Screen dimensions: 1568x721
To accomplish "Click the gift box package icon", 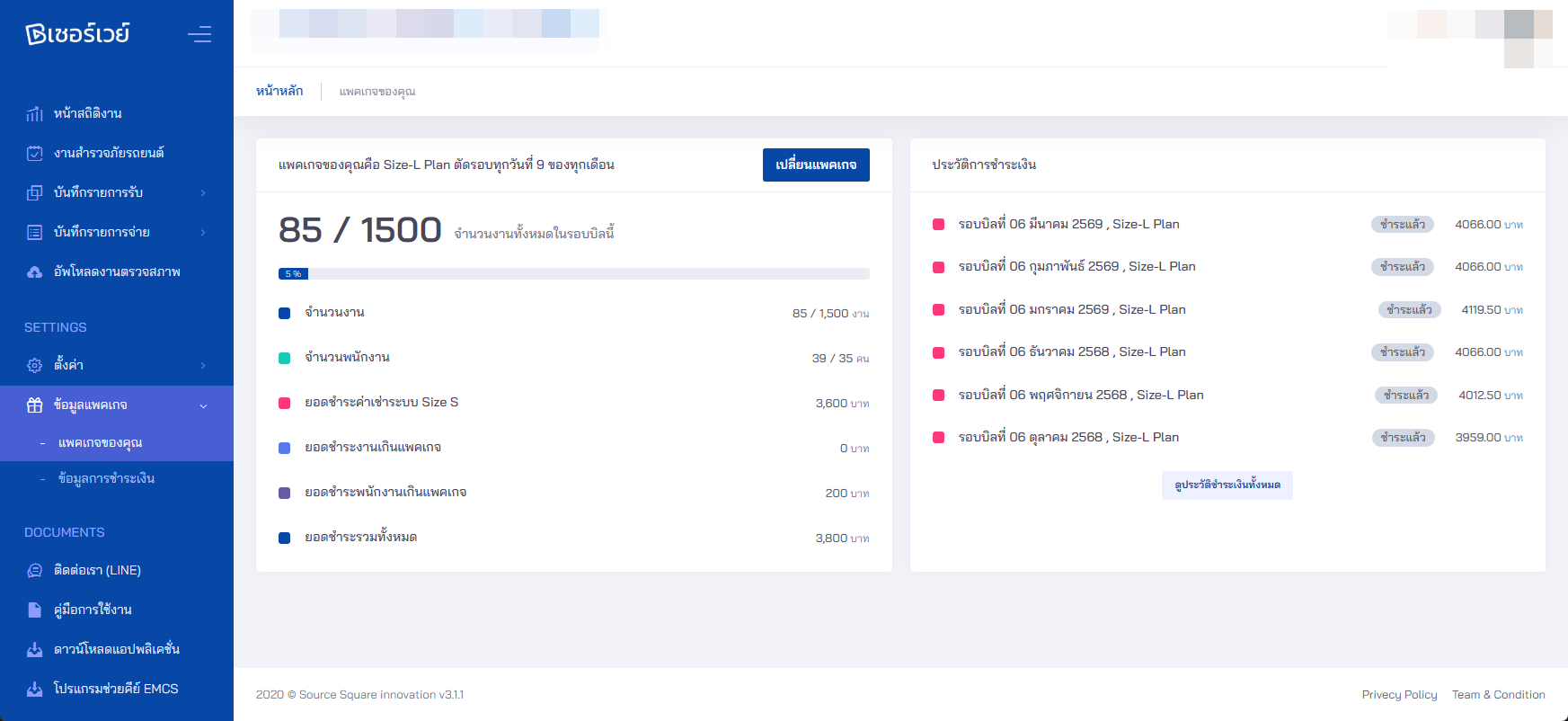I will tap(34, 405).
